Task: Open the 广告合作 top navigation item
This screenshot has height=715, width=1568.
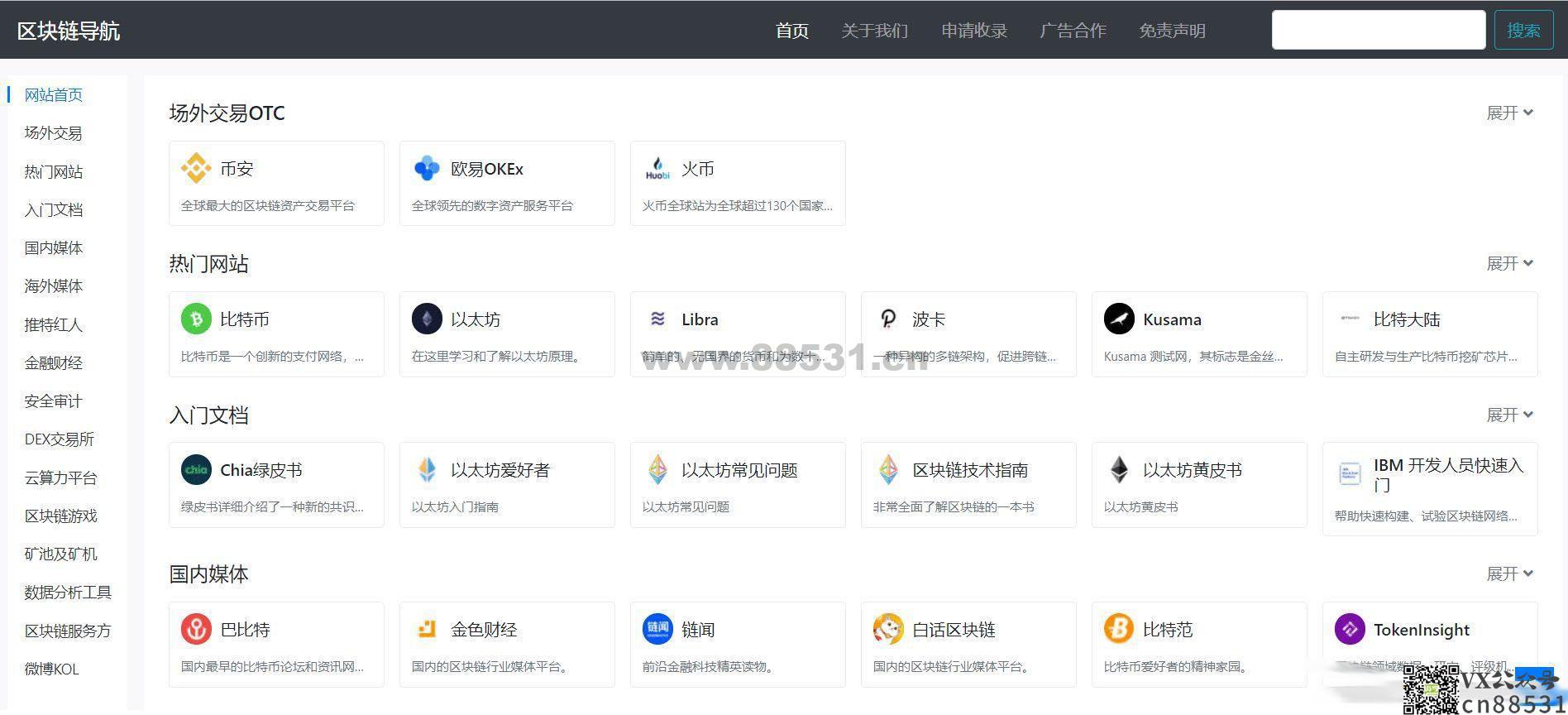Action: (x=1073, y=31)
